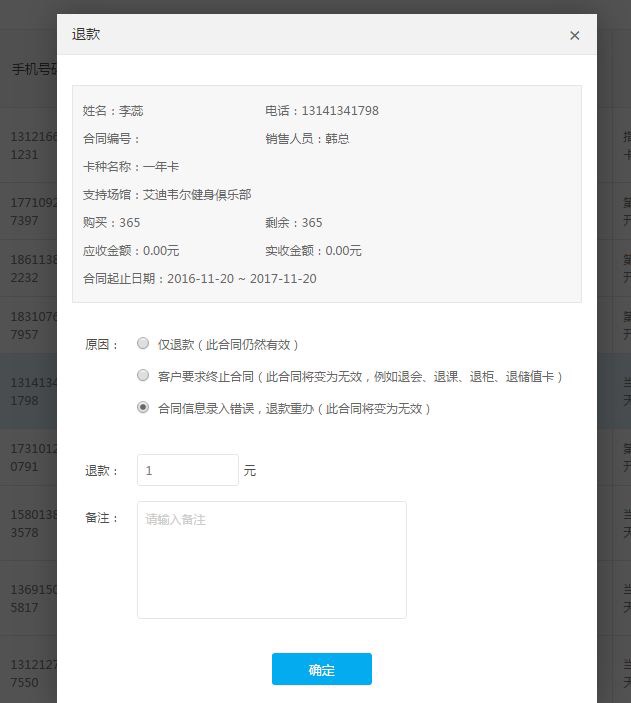Click the contract date range 2016-11-20 ~ 2017-11-20
Image resolution: width=631 pixels, height=703 pixels.
coord(240,279)
